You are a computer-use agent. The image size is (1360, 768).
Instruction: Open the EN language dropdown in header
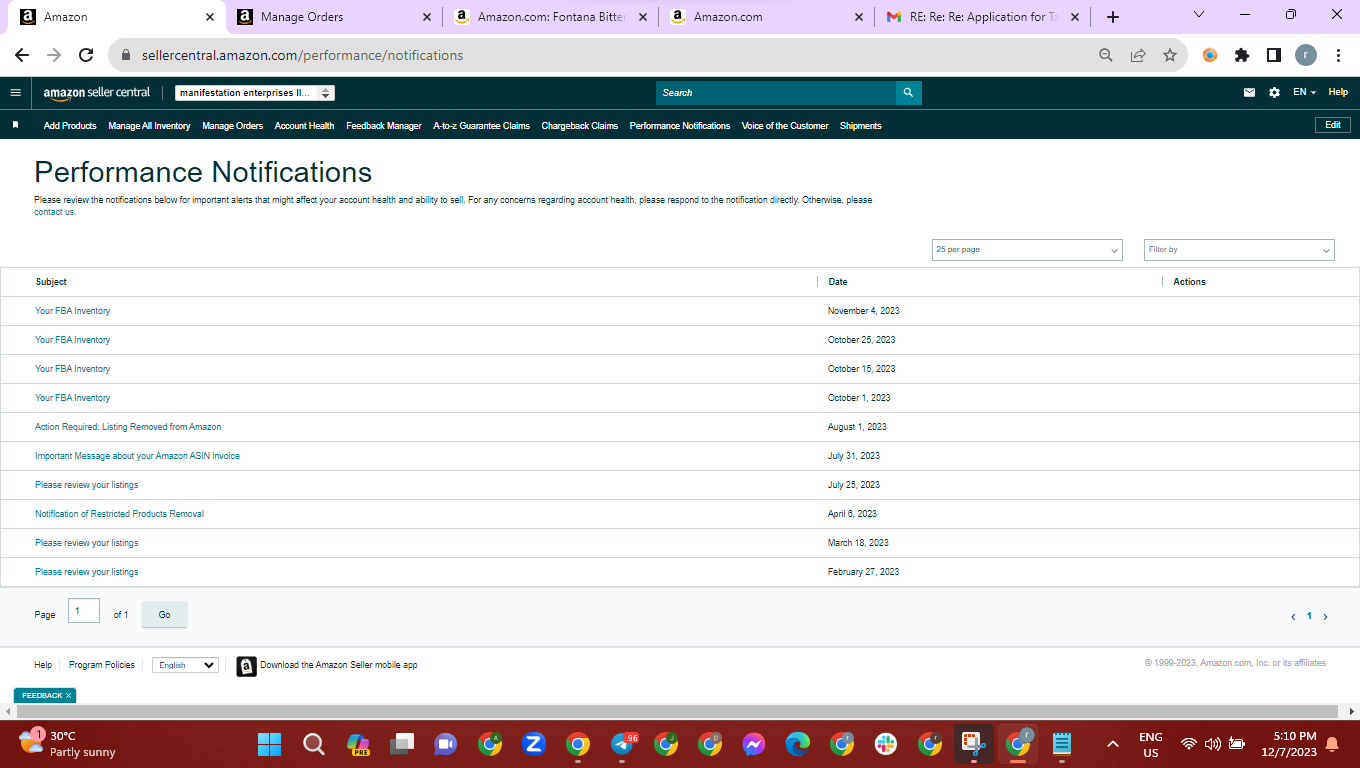click(1304, 93)
